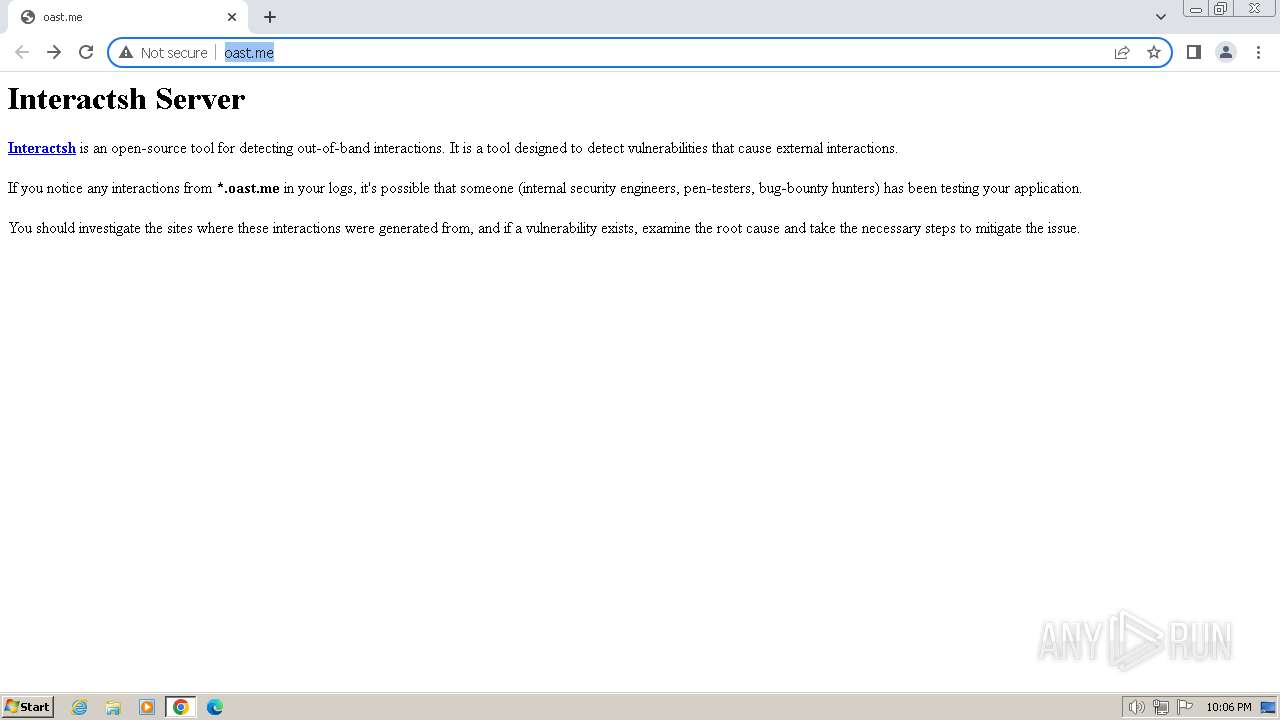
Task: Open File Explorer from the taskbar
Action: (x=113, y=707)
